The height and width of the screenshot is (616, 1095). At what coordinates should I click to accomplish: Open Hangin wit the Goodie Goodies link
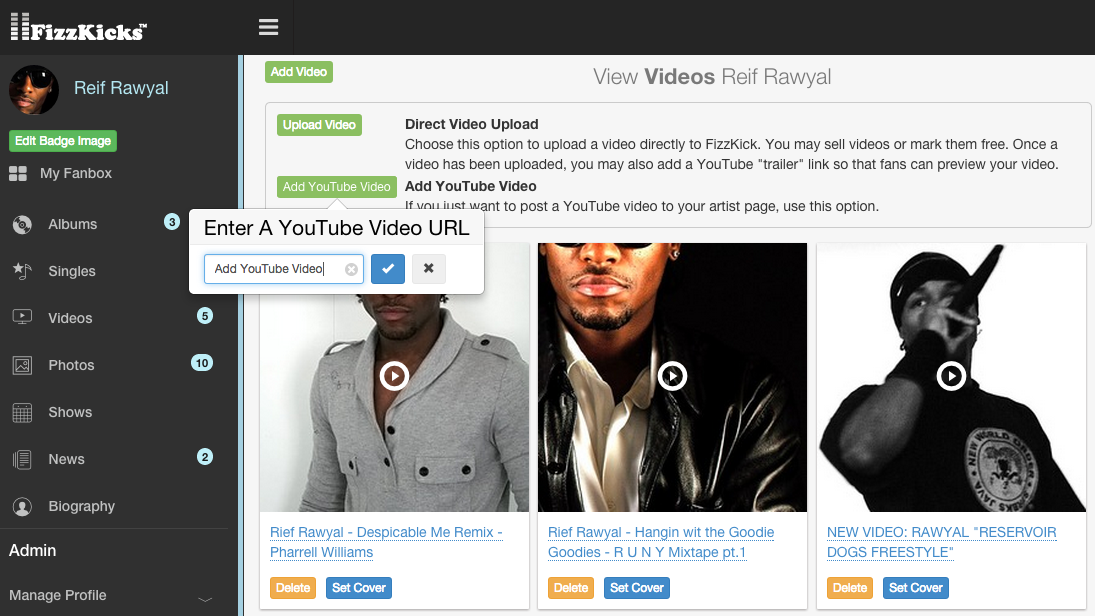point(661,542)
